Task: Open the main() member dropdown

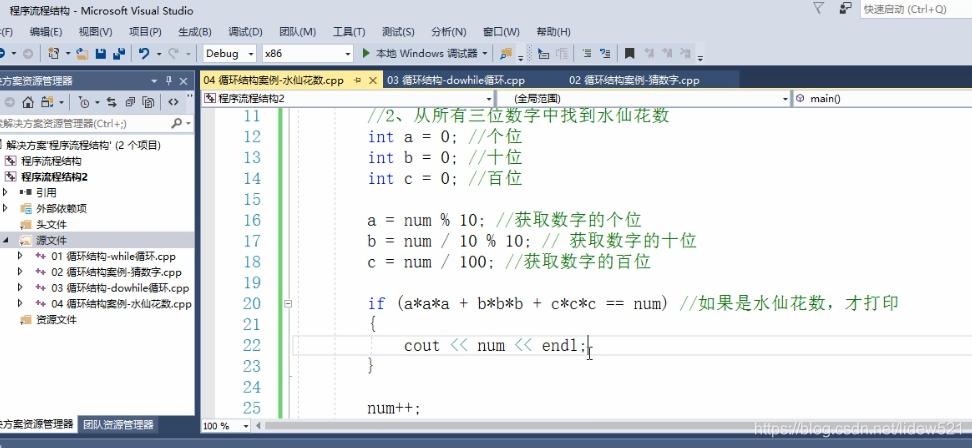Action: (881, 99)
